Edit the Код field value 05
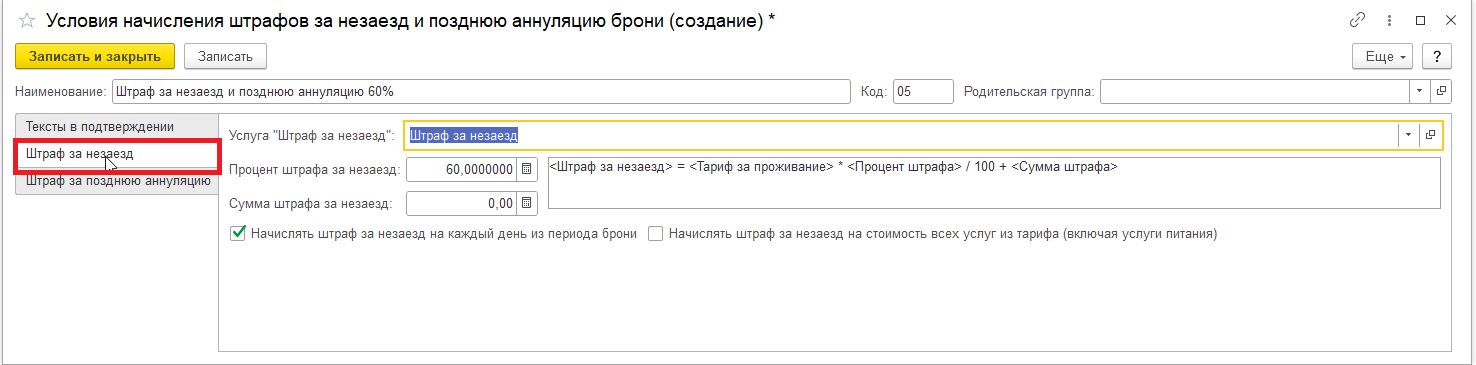Viewport: 1476px width, 365px height. pyautogui.click(x=923, y=92)
